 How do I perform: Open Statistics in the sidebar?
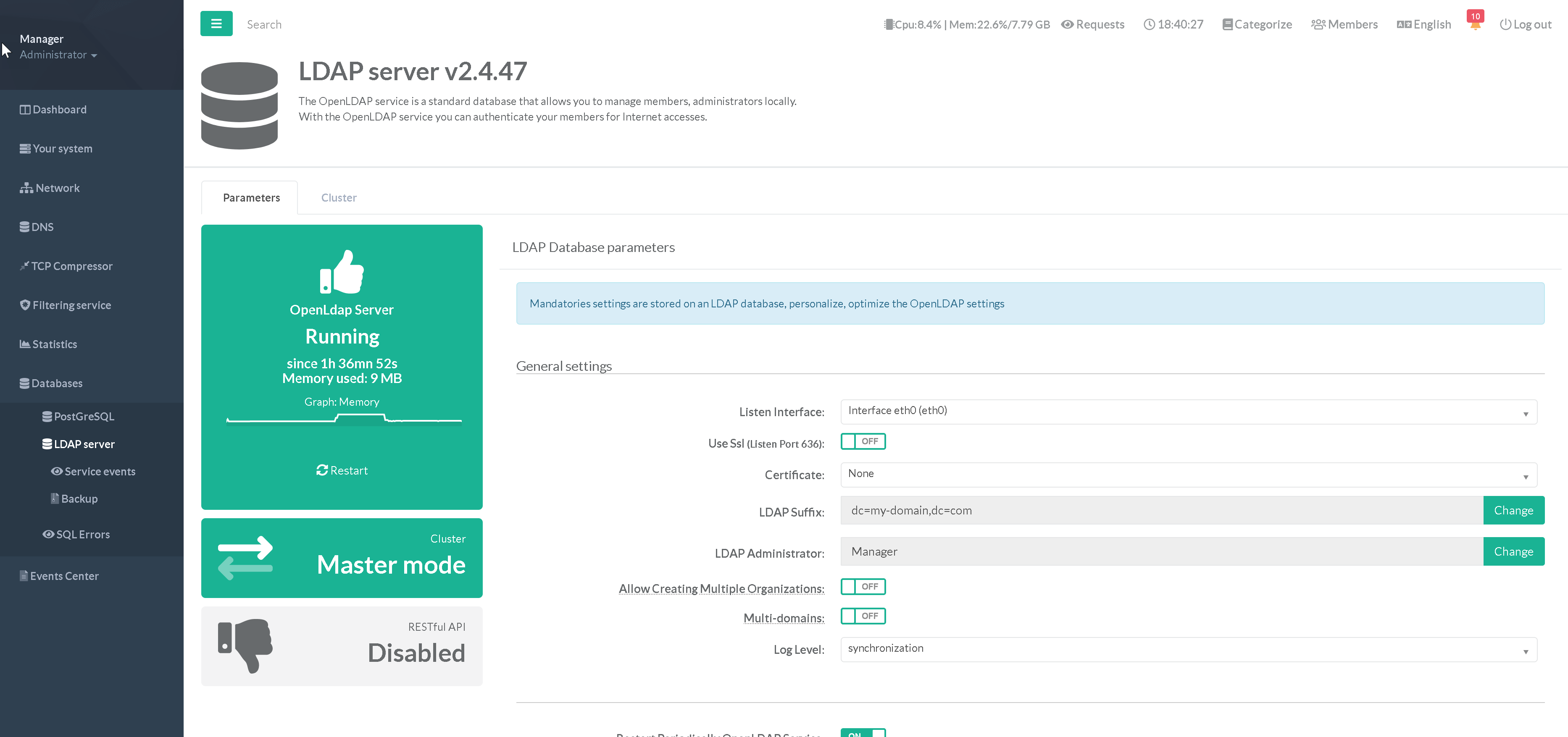pyautogui.click(x=54, y=344)
